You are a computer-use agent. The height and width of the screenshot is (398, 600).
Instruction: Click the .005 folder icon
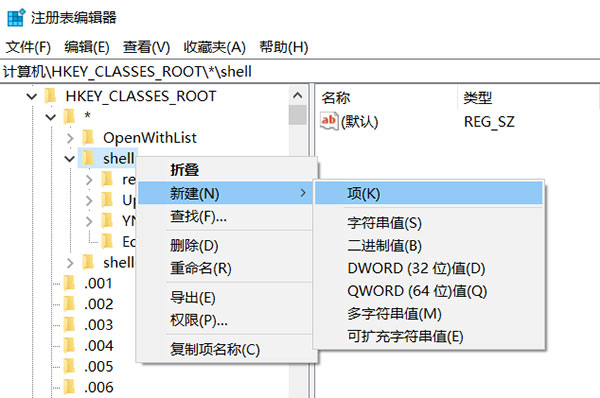[x=69, y=366]
